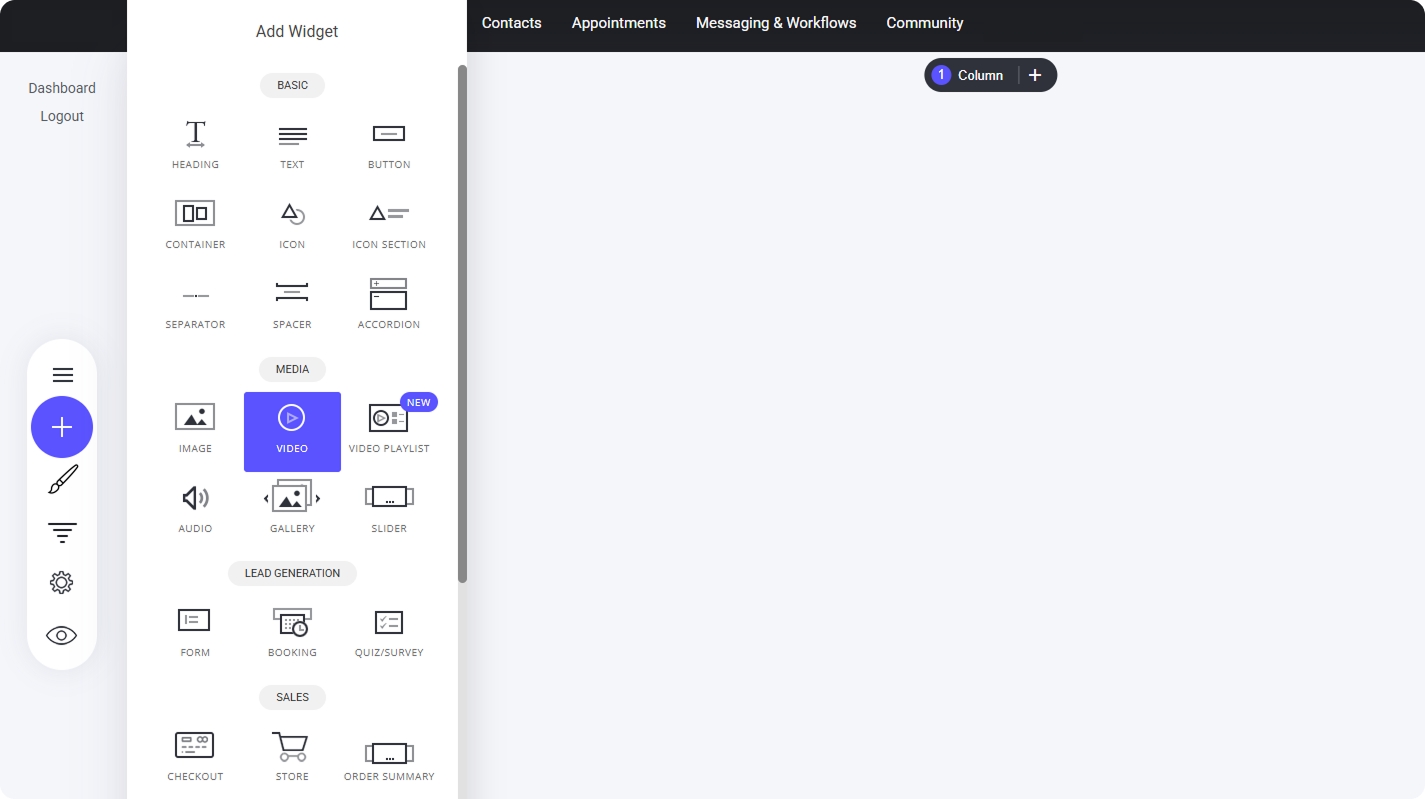Open the Appointments menu item

tap(618, 23)
